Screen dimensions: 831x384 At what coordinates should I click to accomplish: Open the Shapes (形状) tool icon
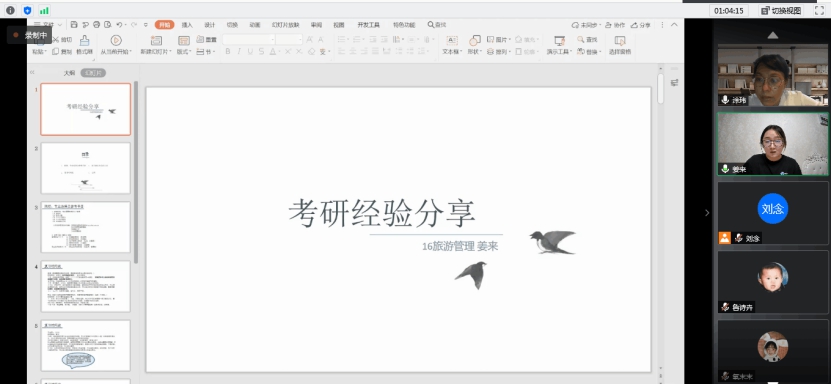pos(475,40)
